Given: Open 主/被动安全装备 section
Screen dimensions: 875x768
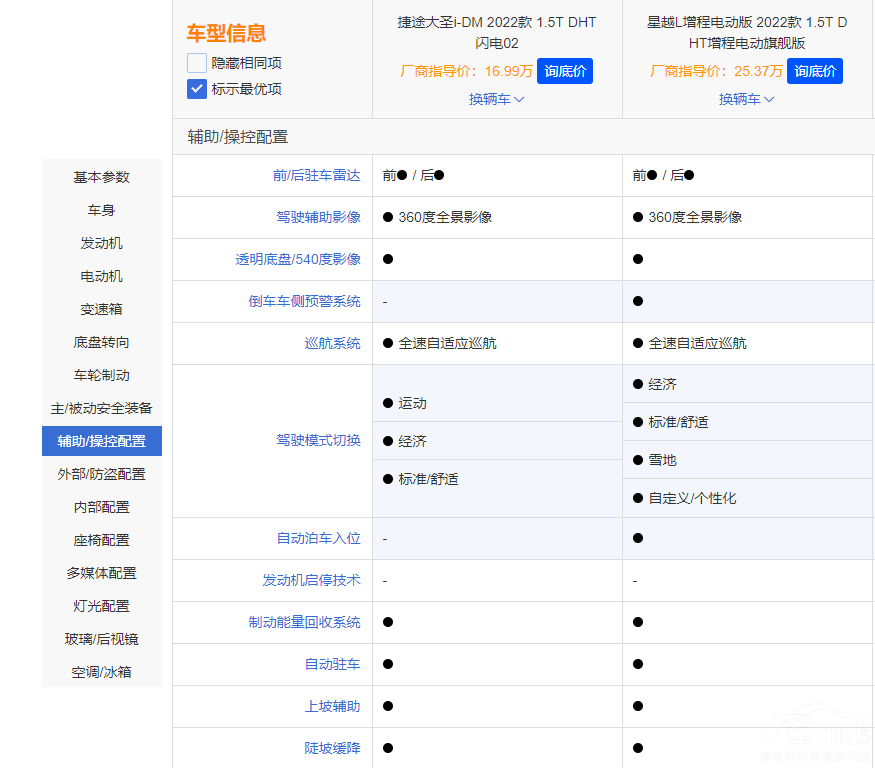Looking at the screenshot, I should (x=101, y=408).
